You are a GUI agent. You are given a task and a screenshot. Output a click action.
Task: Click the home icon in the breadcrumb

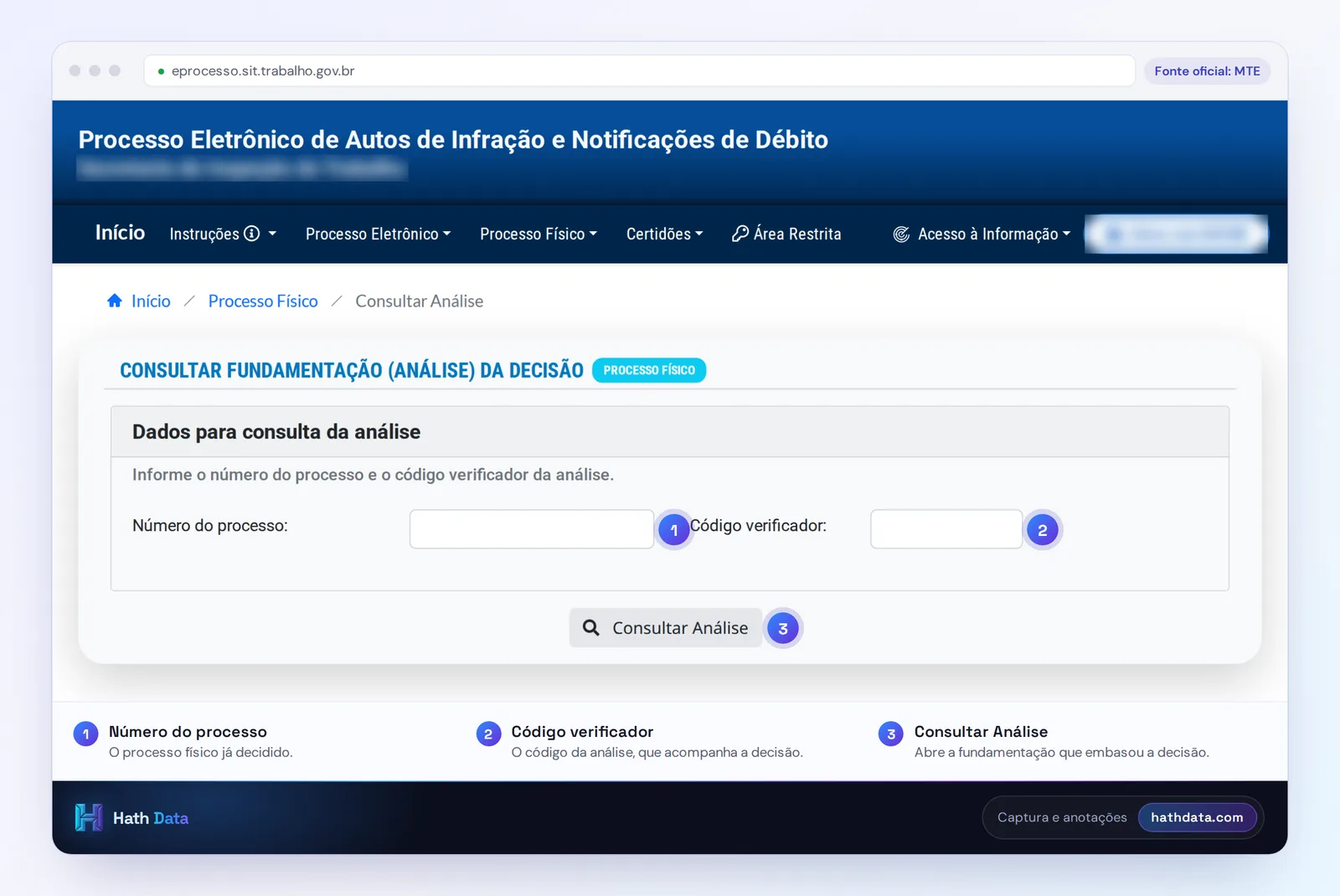tap(115, 301)
